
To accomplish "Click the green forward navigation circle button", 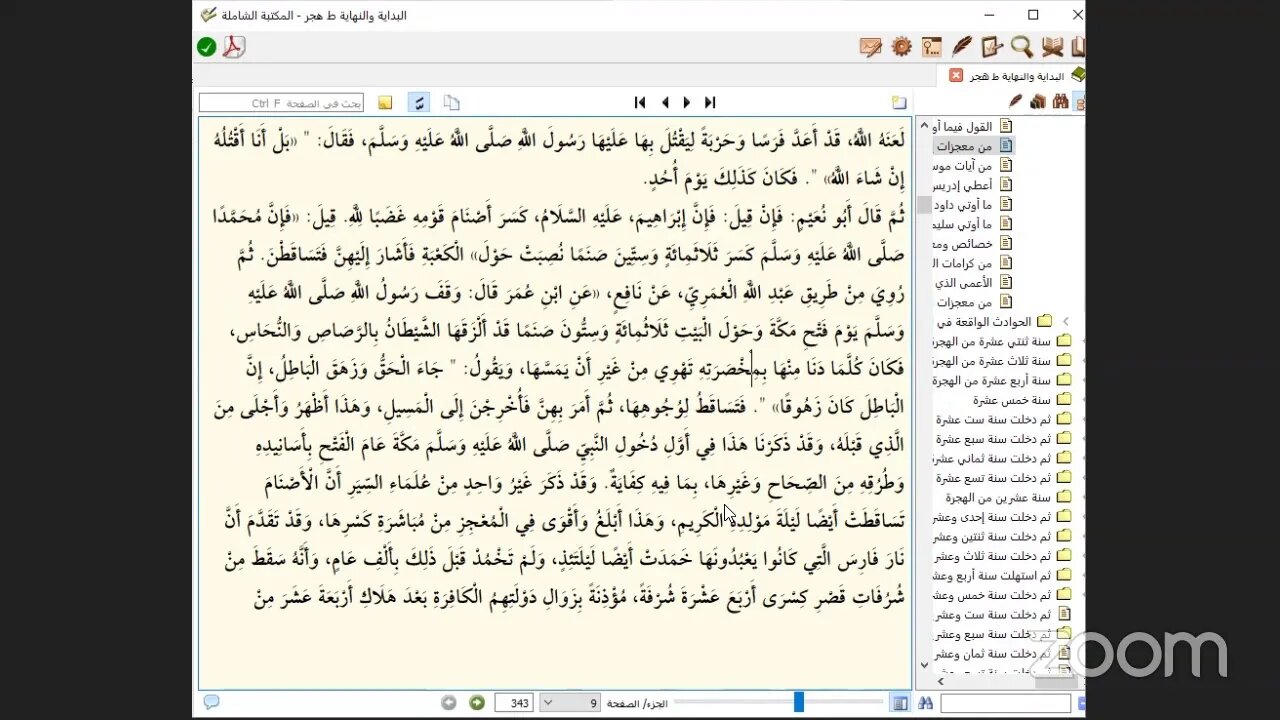I will tap(477, 703).
